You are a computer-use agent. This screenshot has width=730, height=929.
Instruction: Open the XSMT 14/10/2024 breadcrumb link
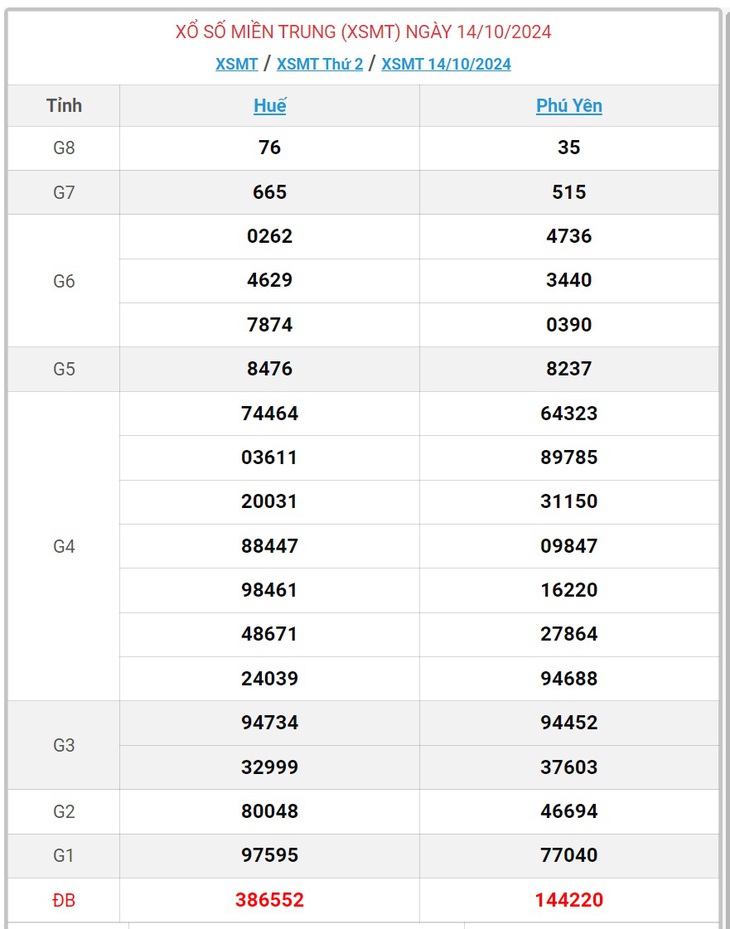pos(446,64)
